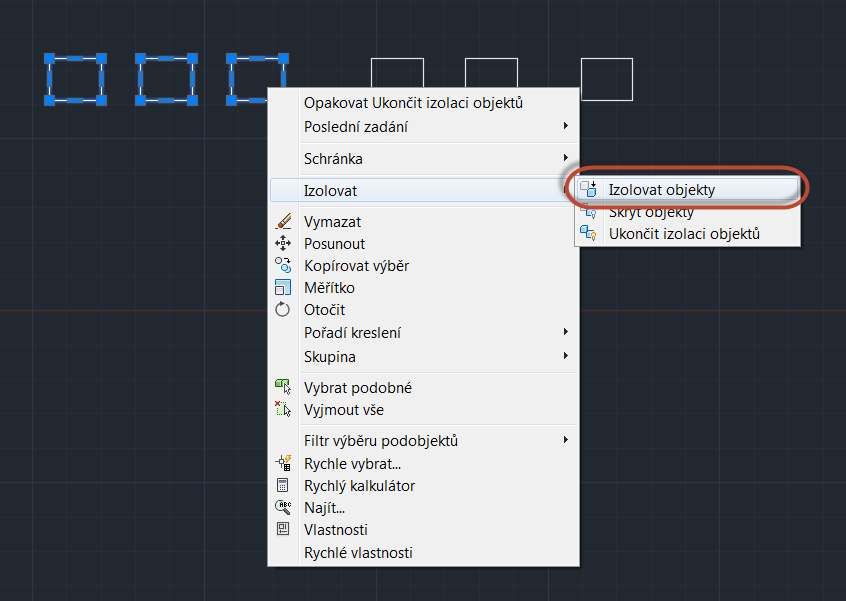Click the Skrýt objekty submenu icon
This screenshot has height=601, width=846.
[589, 212]
